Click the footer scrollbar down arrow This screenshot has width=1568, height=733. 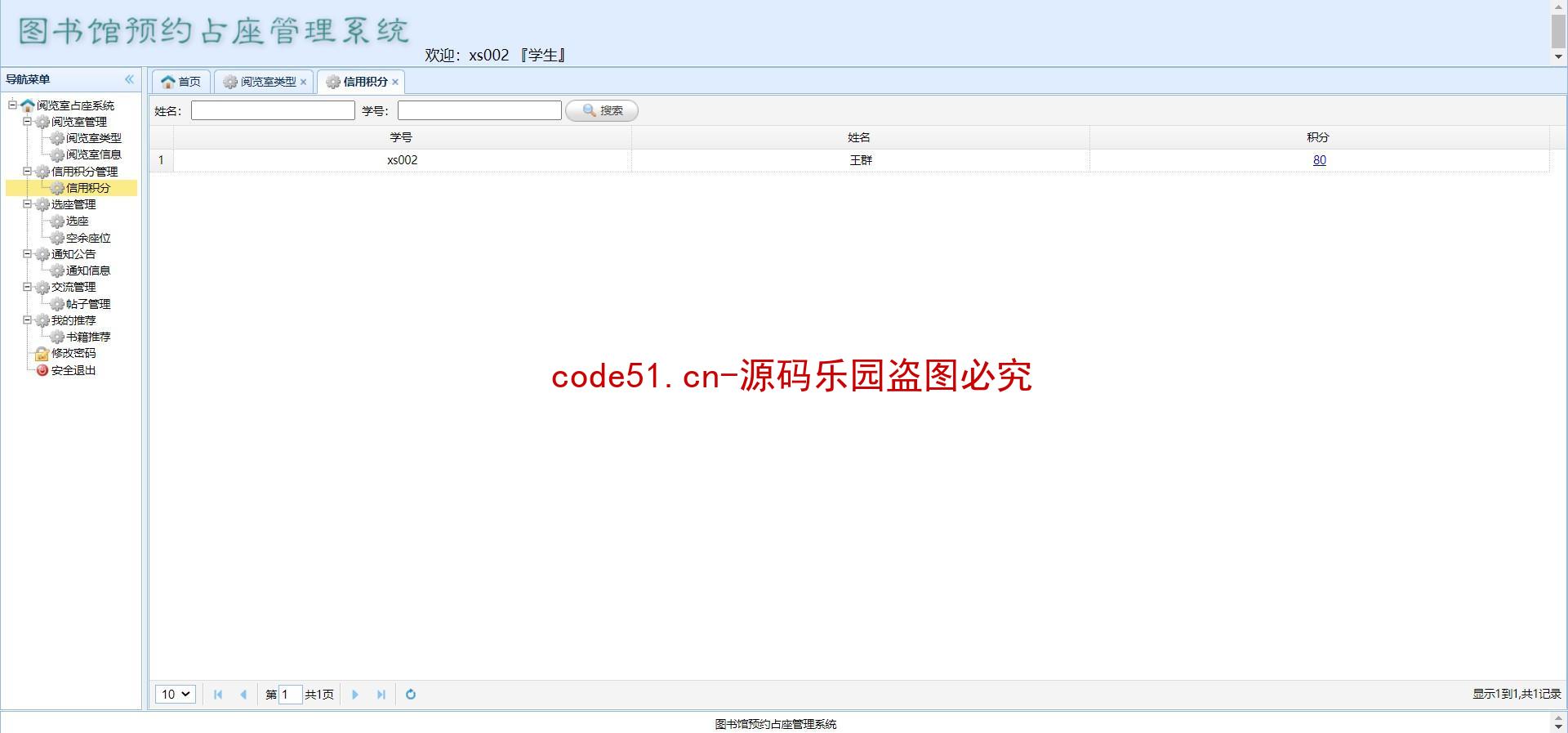tap(1558, 728)
